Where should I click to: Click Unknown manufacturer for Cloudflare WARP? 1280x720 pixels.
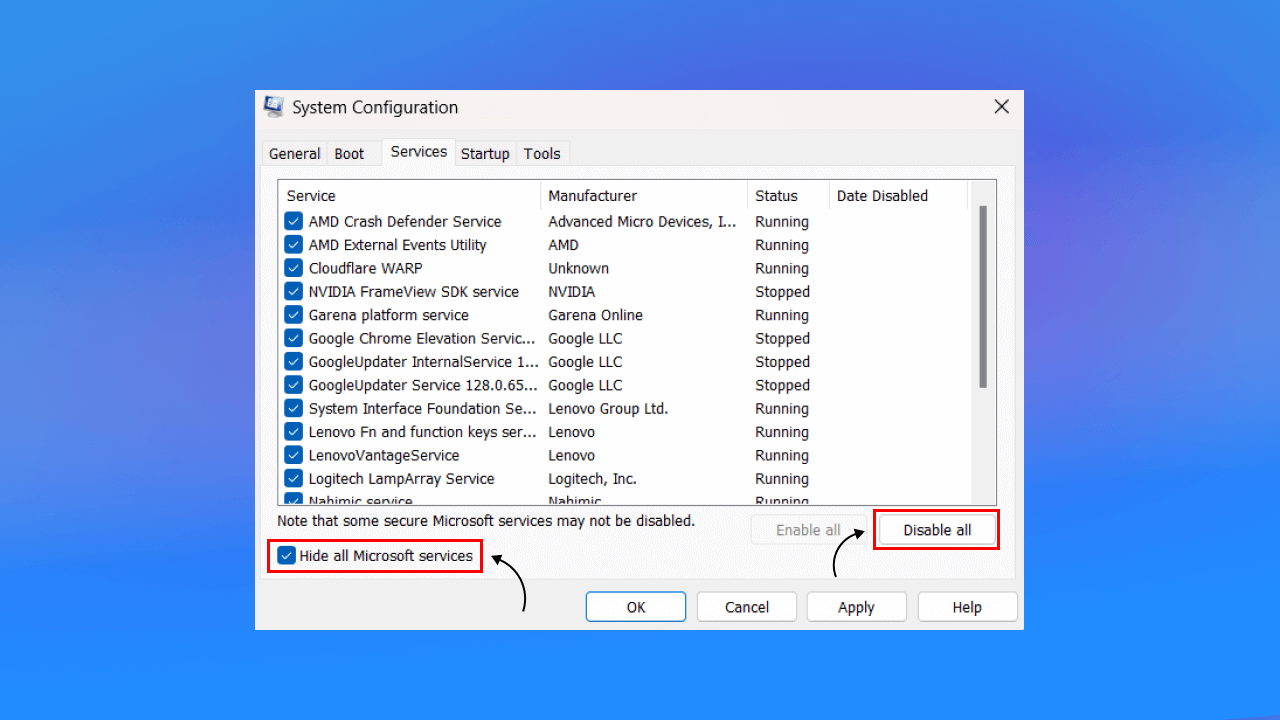(x=578, y=268)
